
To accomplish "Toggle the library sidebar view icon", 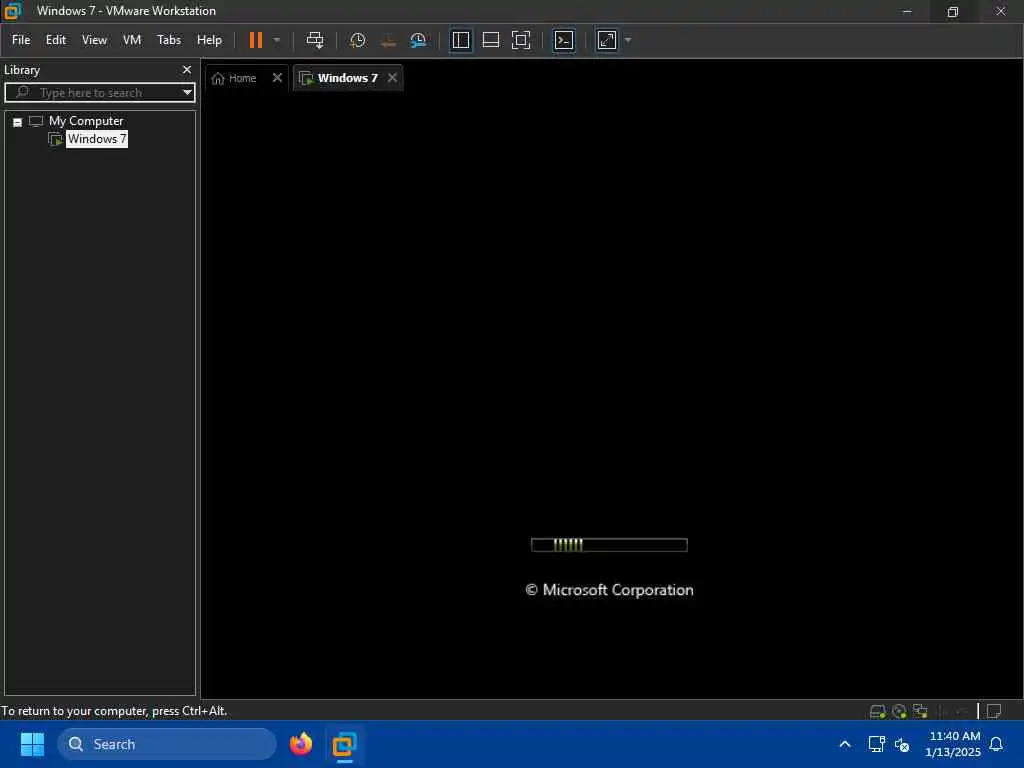I will tap(460, 40).
